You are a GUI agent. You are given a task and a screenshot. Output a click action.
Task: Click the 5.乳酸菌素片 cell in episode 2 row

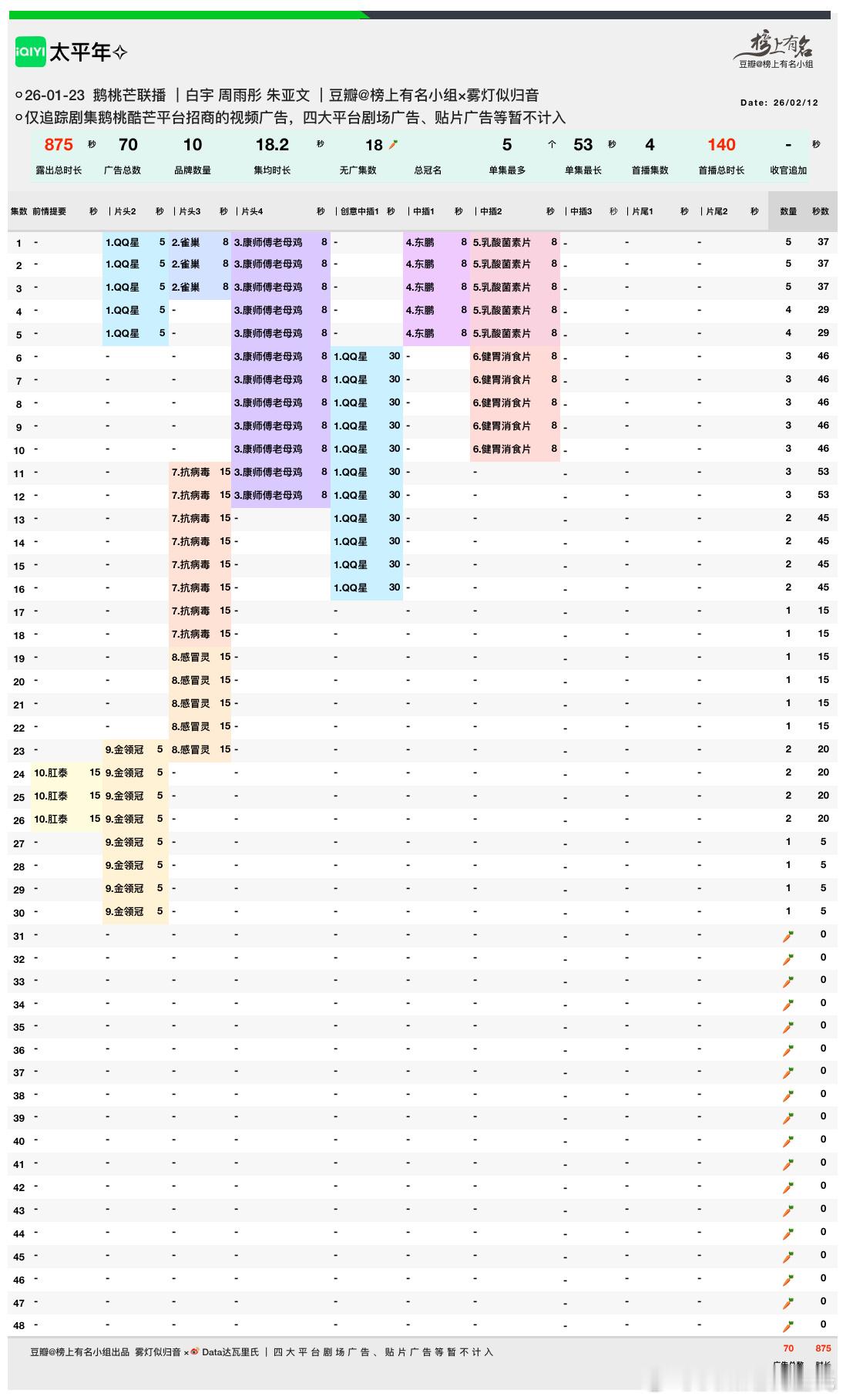point(502,264)
